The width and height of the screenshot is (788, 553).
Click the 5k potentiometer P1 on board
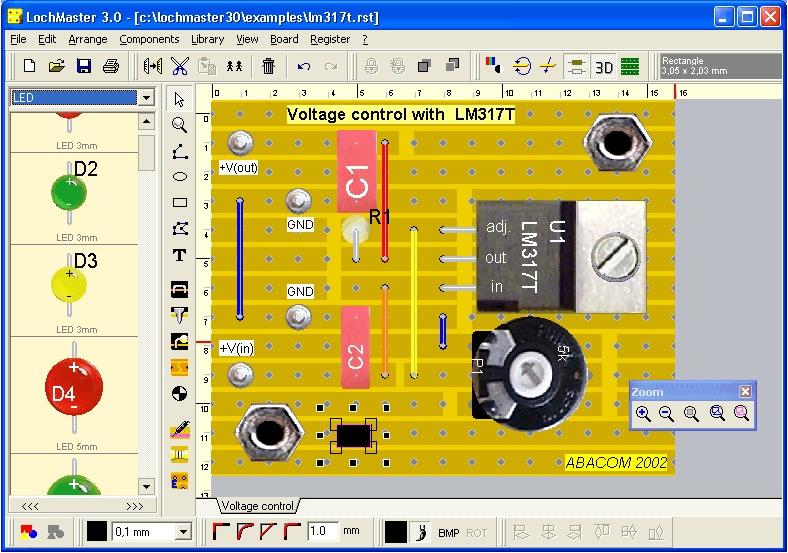[x=529, y=376]
